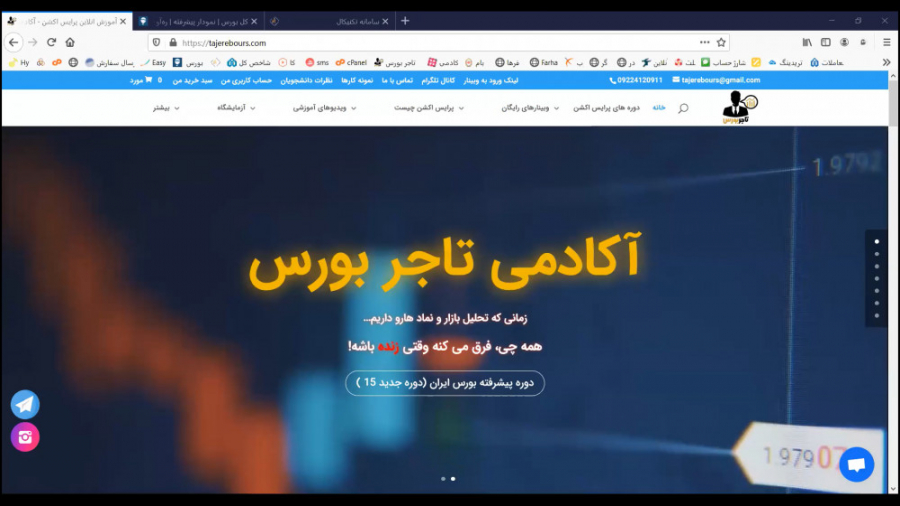Close the سامانه تکنیکال tab

pos(385,21)
